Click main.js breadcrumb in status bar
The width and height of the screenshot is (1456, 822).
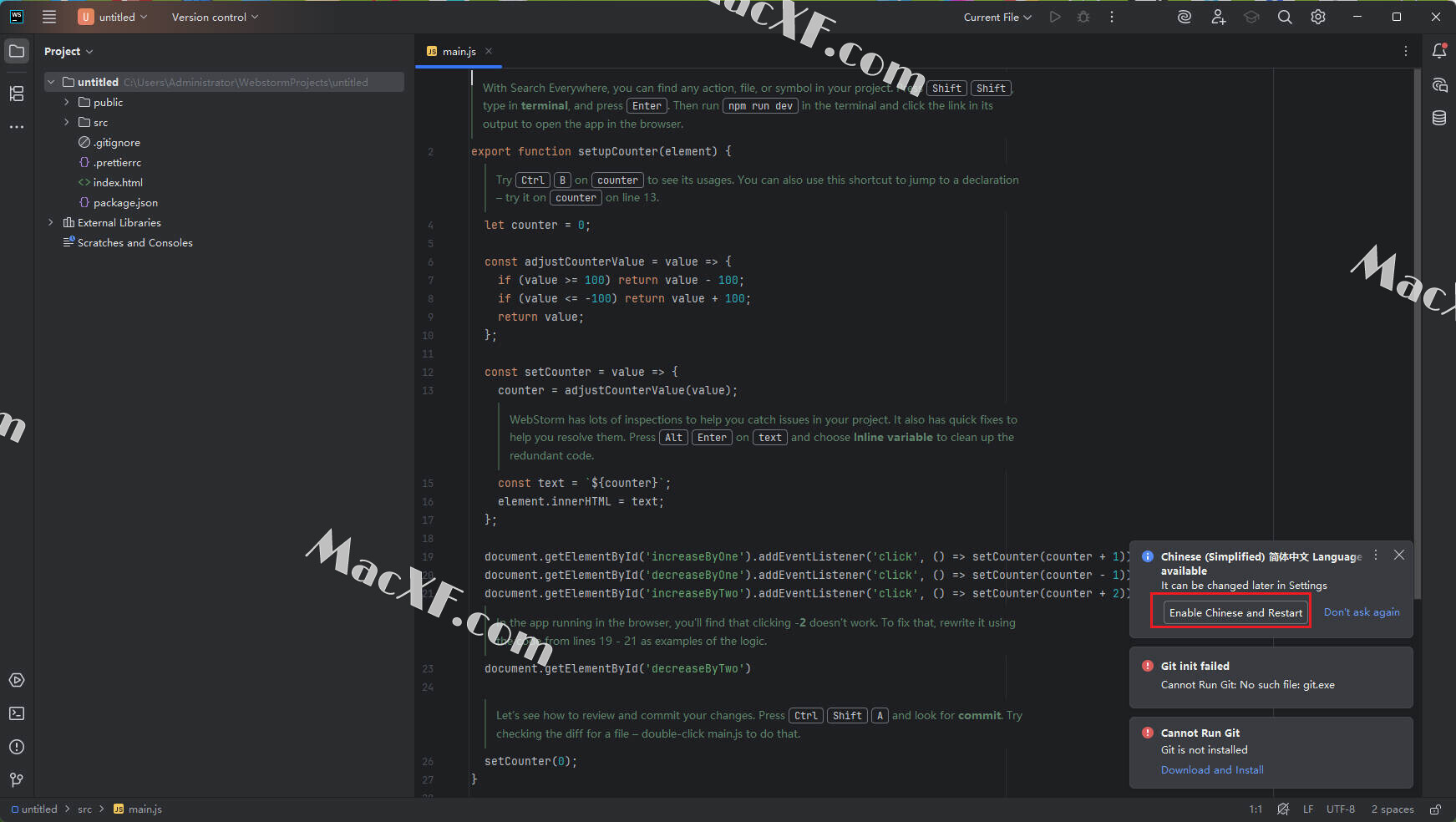(x=138, y=809)
